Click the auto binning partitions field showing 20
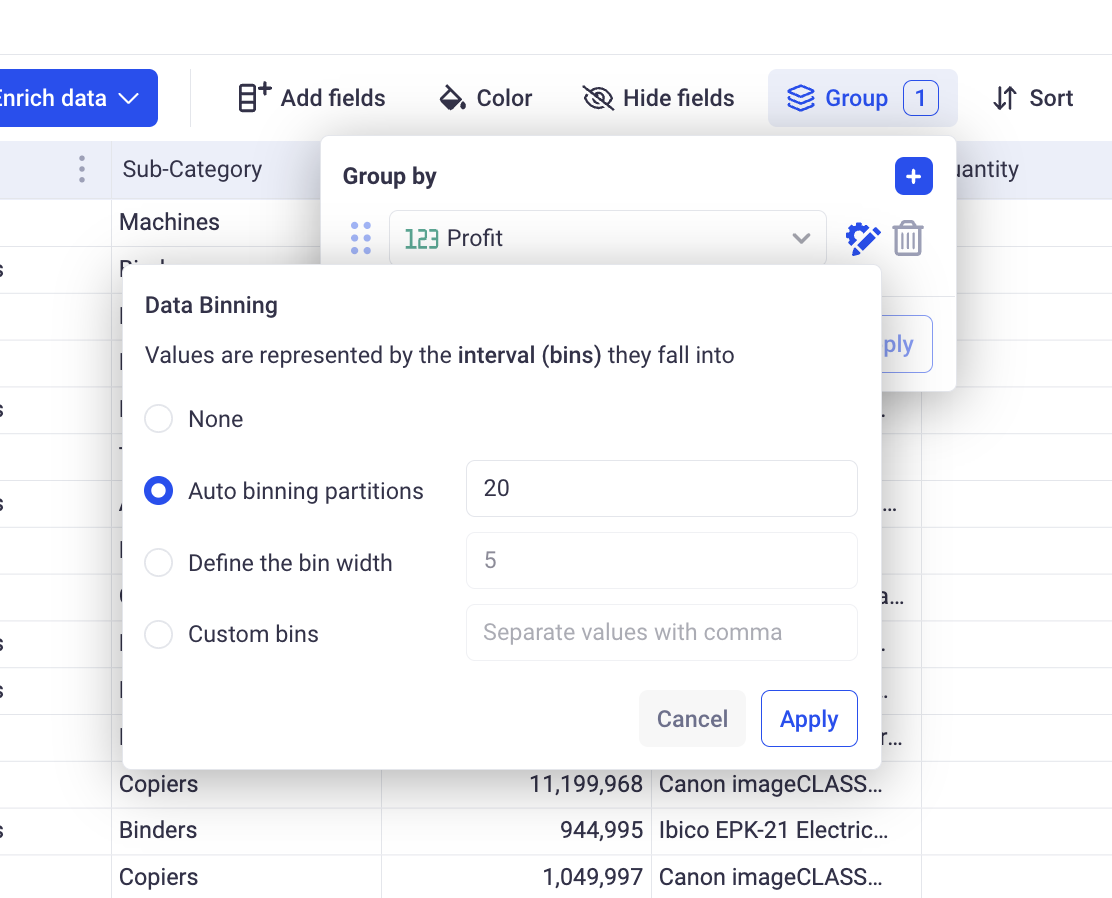1112x898 pixels. coord(661,489)
